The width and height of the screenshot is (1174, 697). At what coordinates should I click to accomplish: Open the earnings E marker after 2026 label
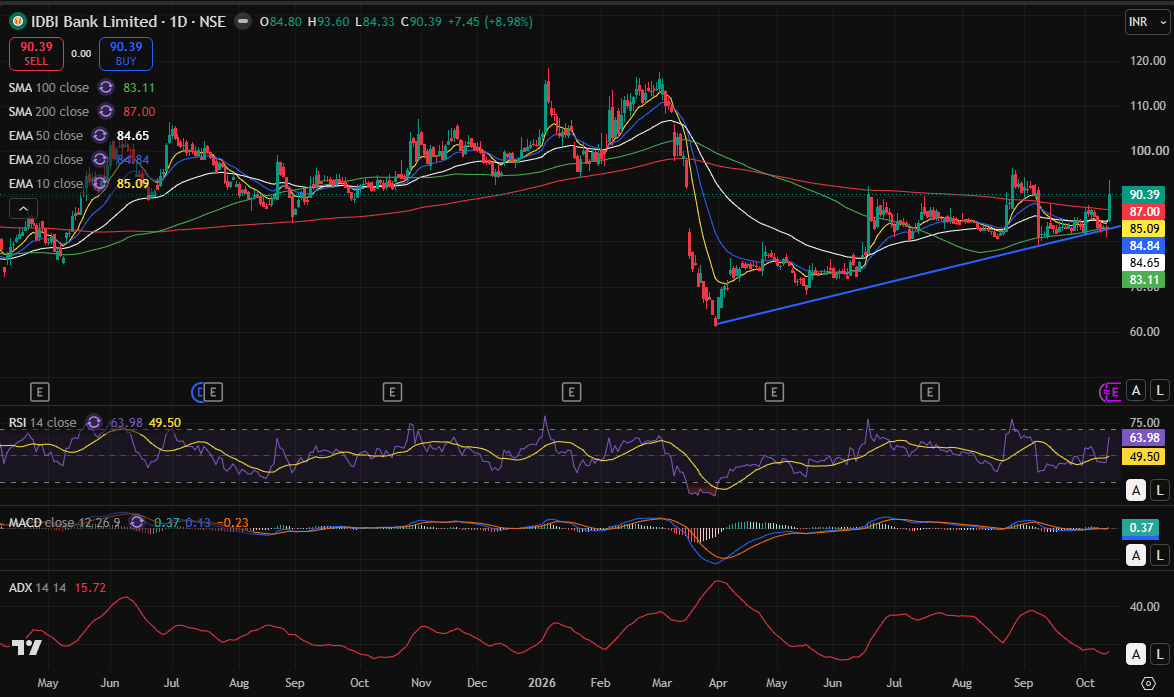571,392
